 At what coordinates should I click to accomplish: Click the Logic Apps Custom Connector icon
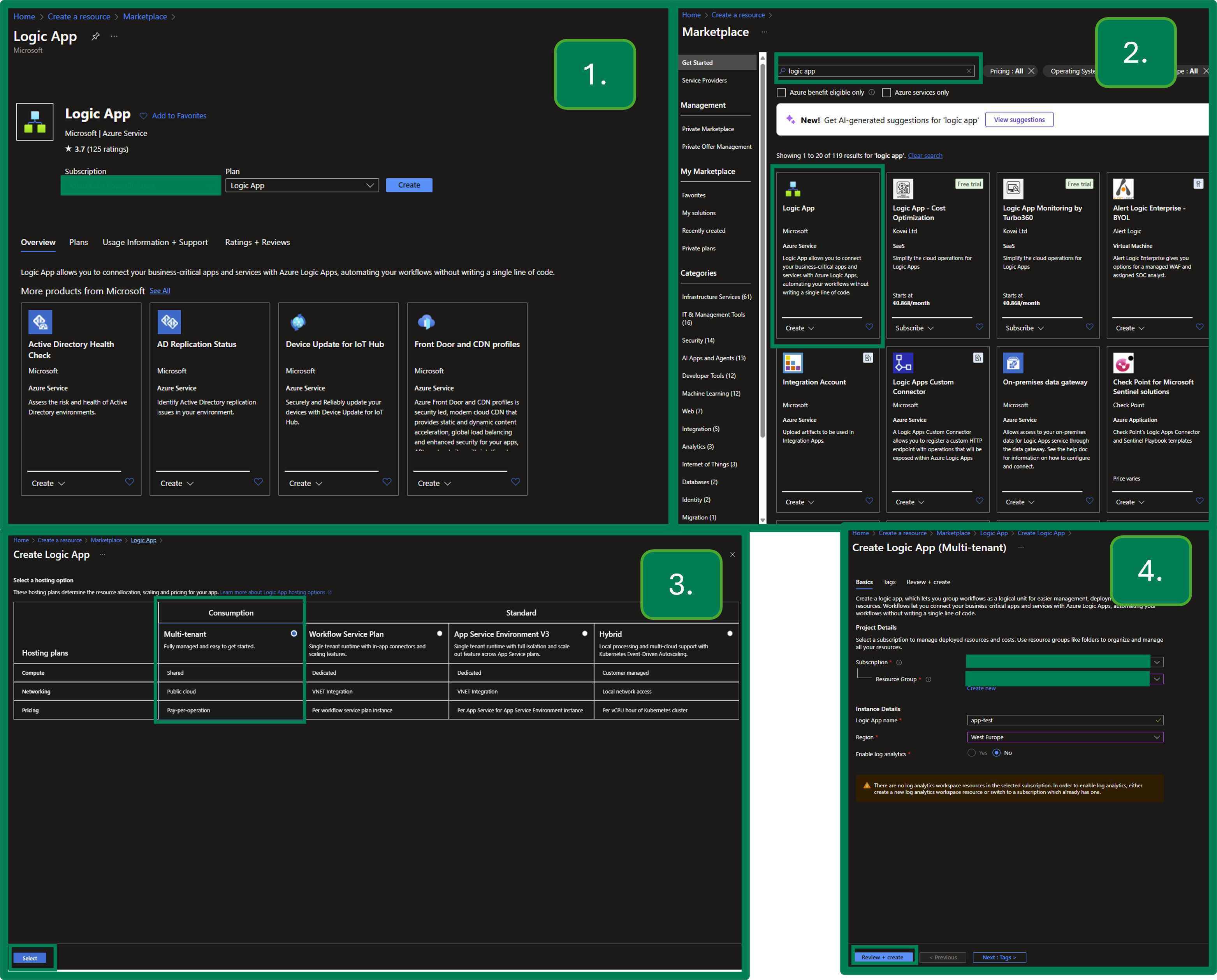902,363
